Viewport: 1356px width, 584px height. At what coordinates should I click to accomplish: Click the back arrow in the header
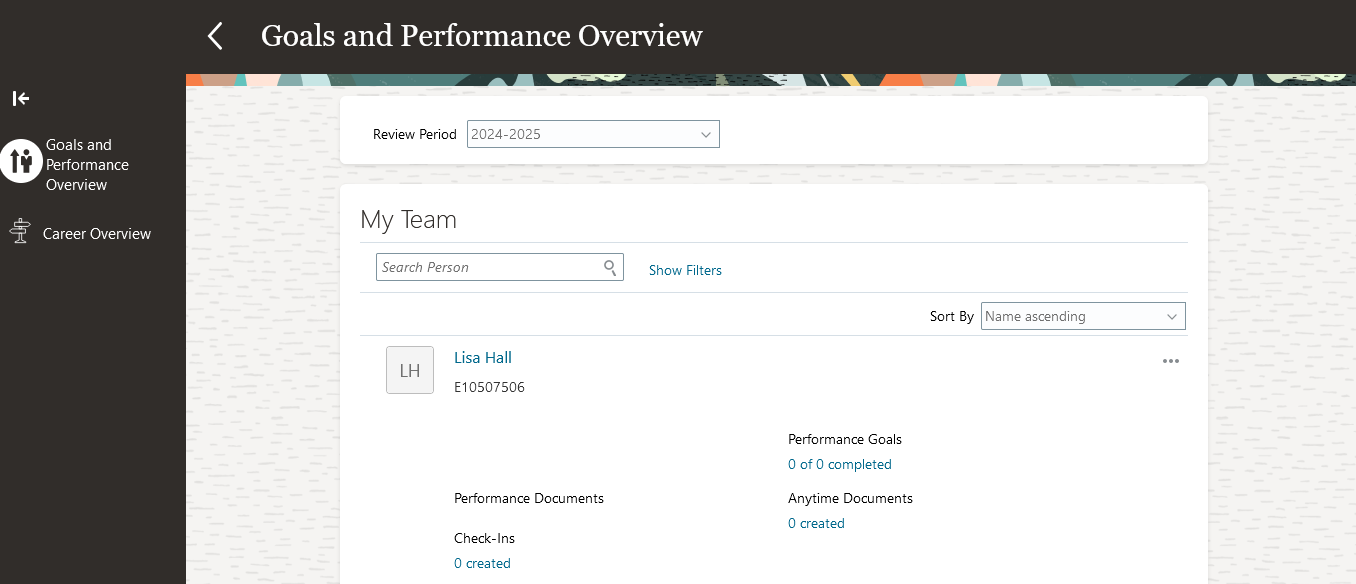pyautogui.click(x=213, y=35)
